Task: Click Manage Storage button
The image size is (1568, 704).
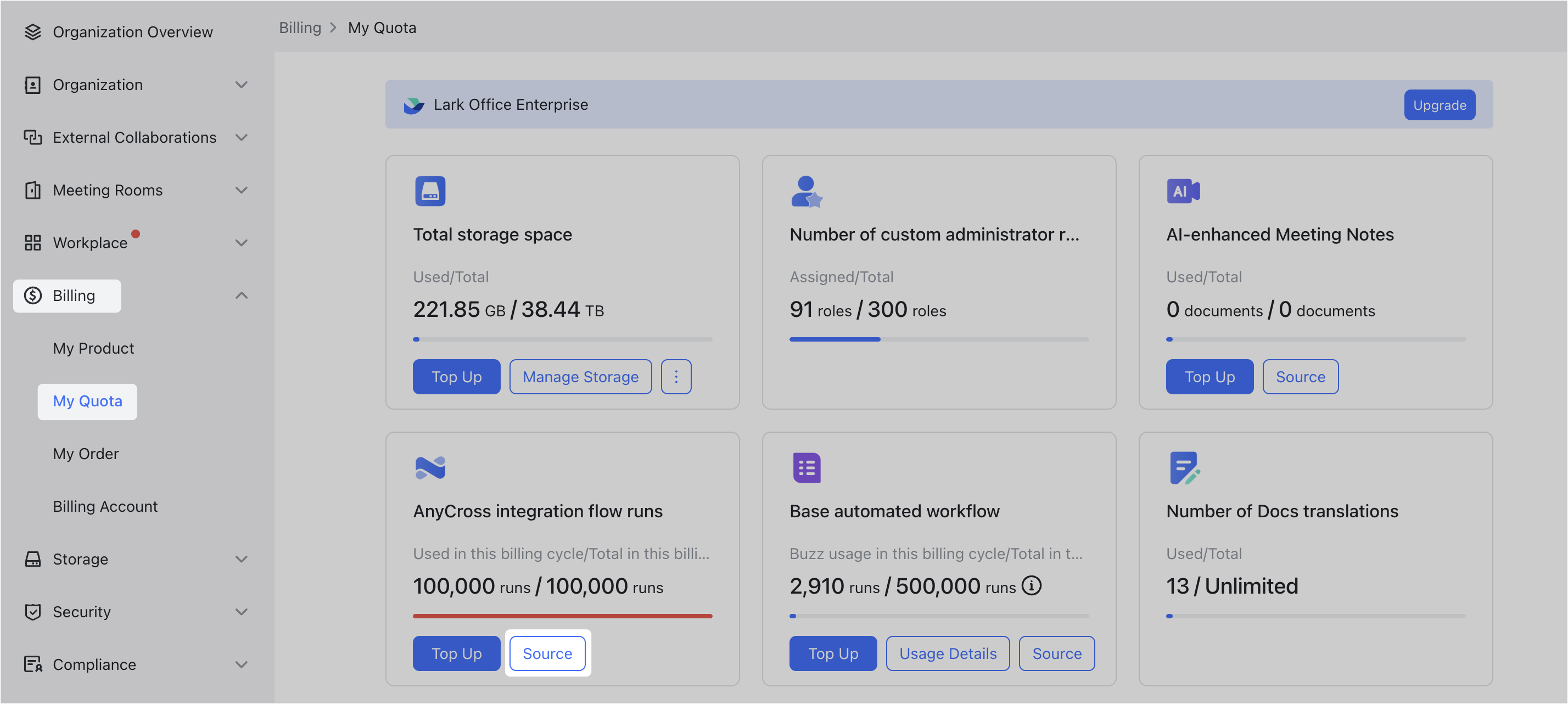Action: point(581,376)
